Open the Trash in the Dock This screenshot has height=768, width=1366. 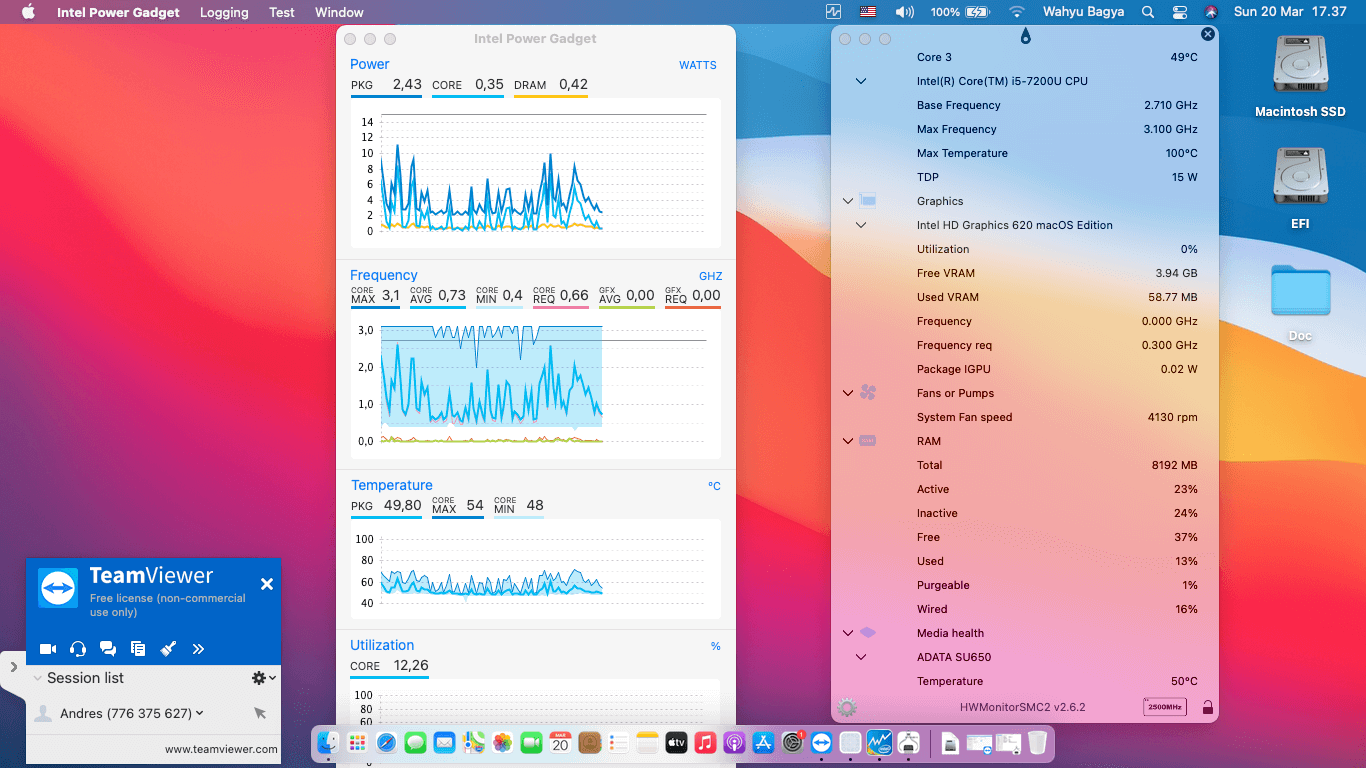pyautogui.click(x=1037, y=743)
